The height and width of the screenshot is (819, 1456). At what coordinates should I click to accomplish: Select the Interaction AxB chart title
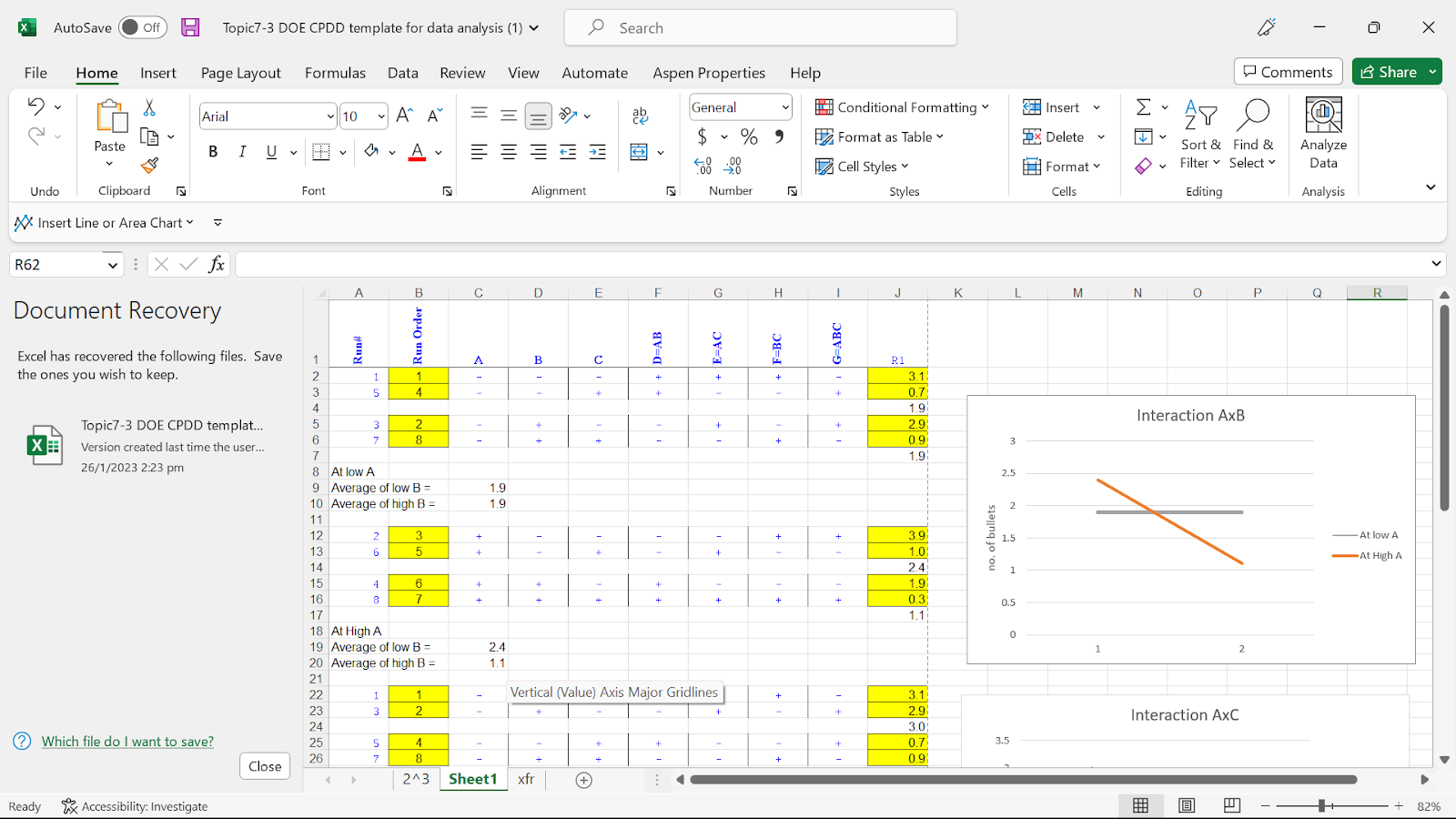[1190, 415]
